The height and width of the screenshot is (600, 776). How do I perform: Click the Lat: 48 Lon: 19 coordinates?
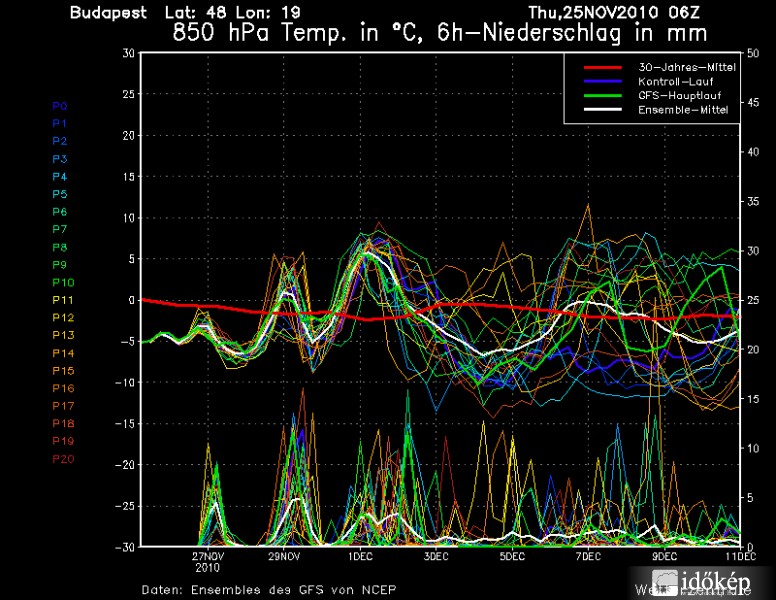point(233,12)
